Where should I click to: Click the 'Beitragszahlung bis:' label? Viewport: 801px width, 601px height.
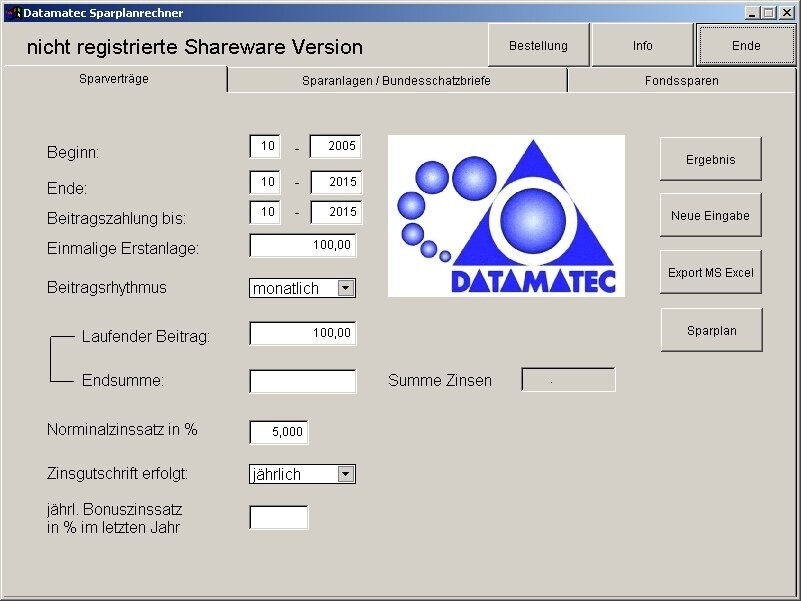(116, 219)
